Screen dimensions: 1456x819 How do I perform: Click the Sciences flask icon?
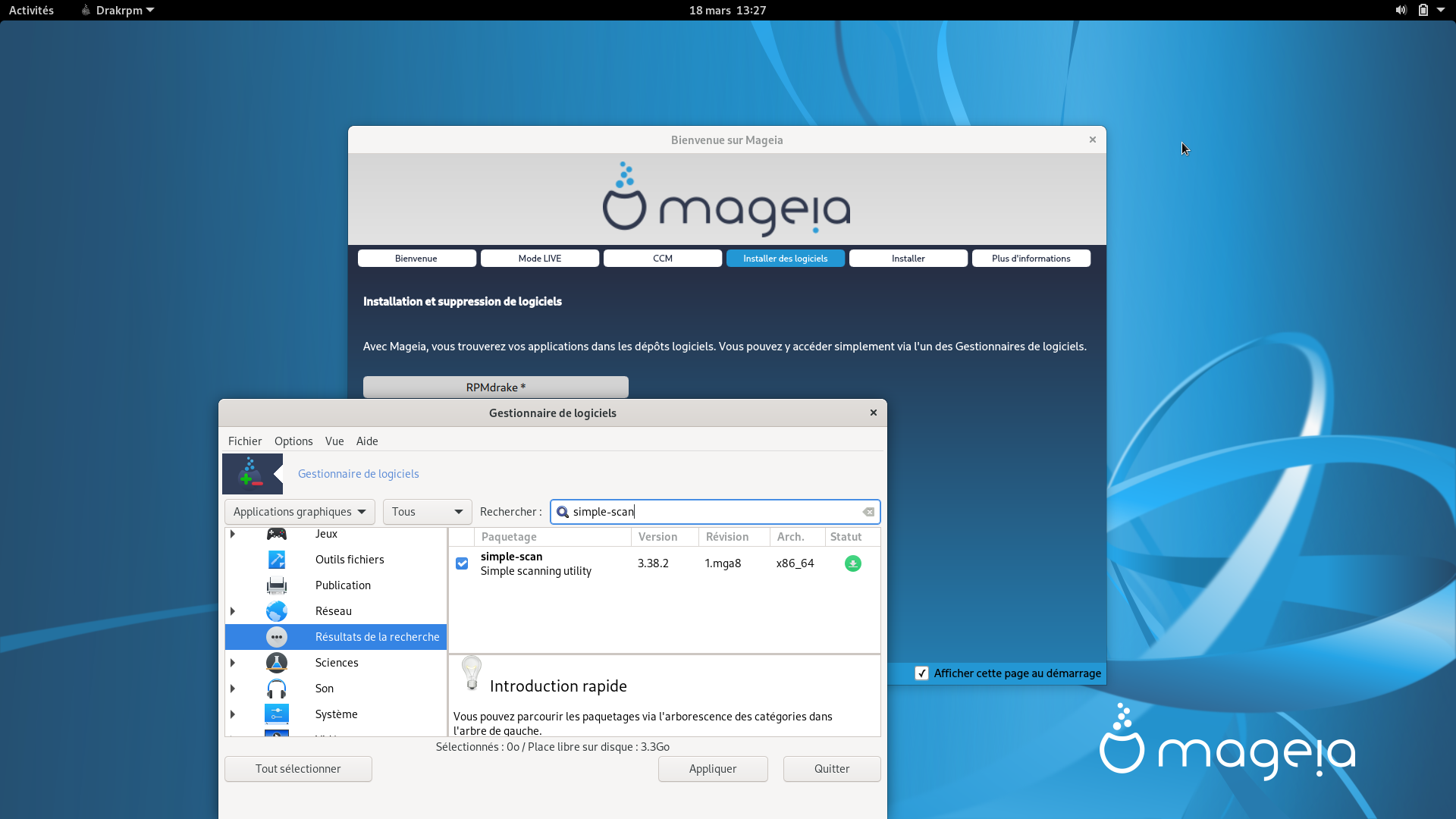[276, 663]
